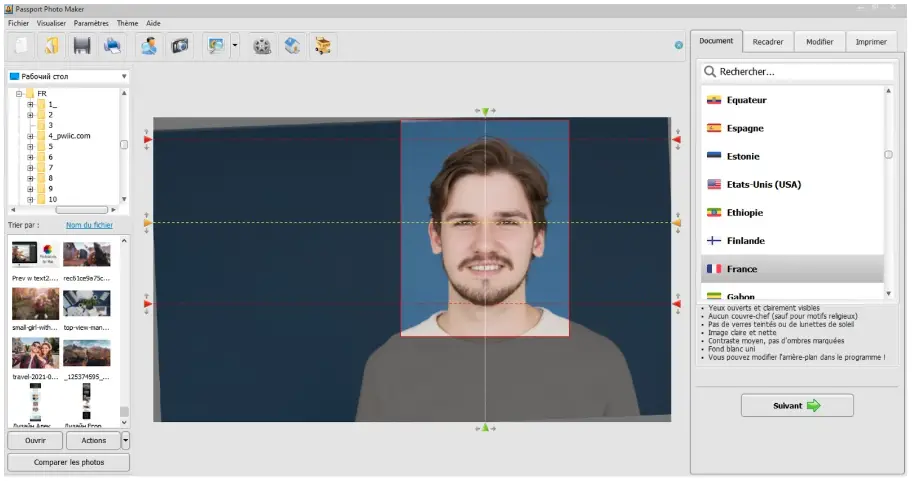913x481 pixels.
Task: Expand folder 7 in the tree
Action: pos(30,167)
